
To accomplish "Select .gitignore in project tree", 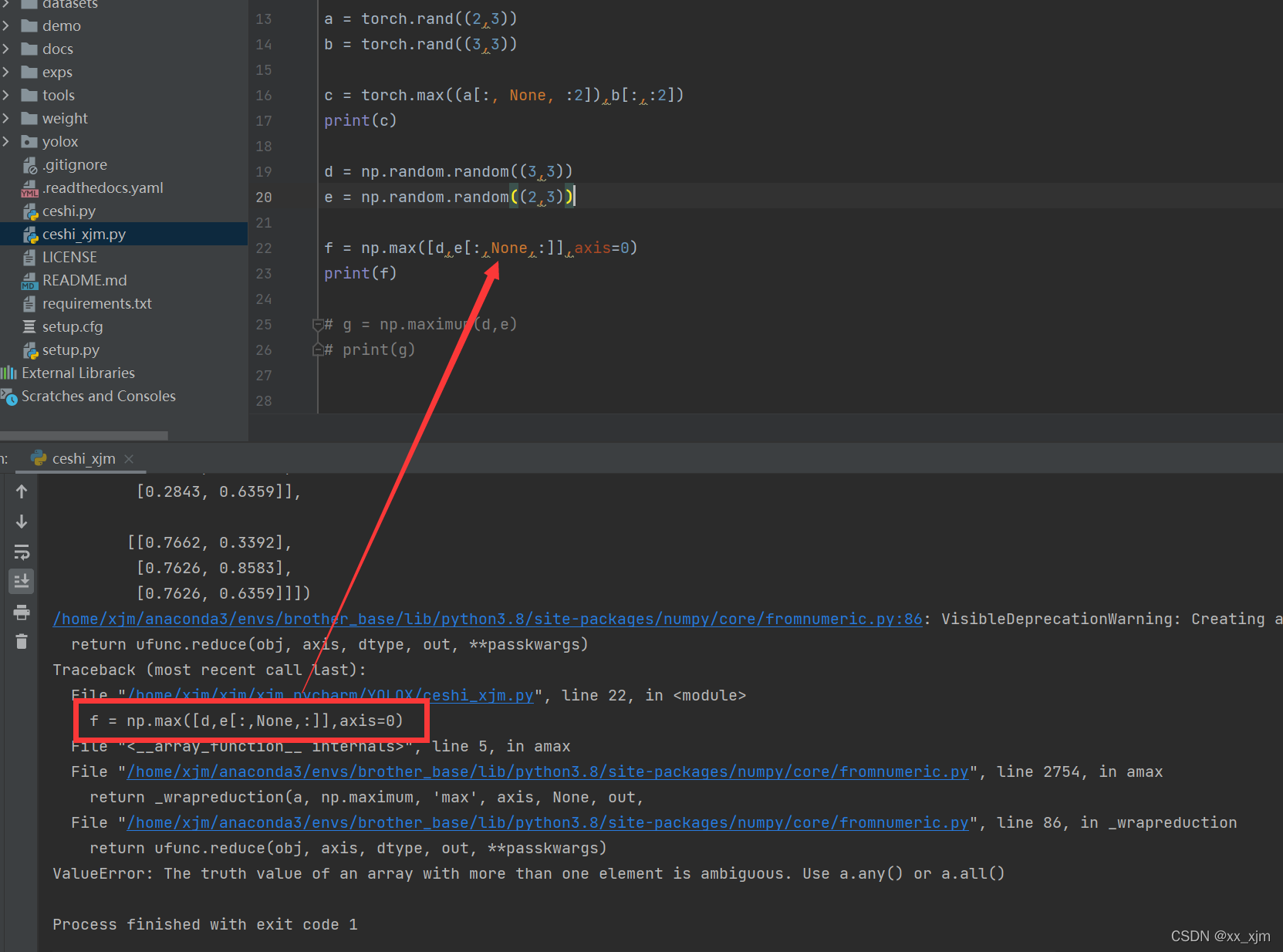I will coord(75,165).
